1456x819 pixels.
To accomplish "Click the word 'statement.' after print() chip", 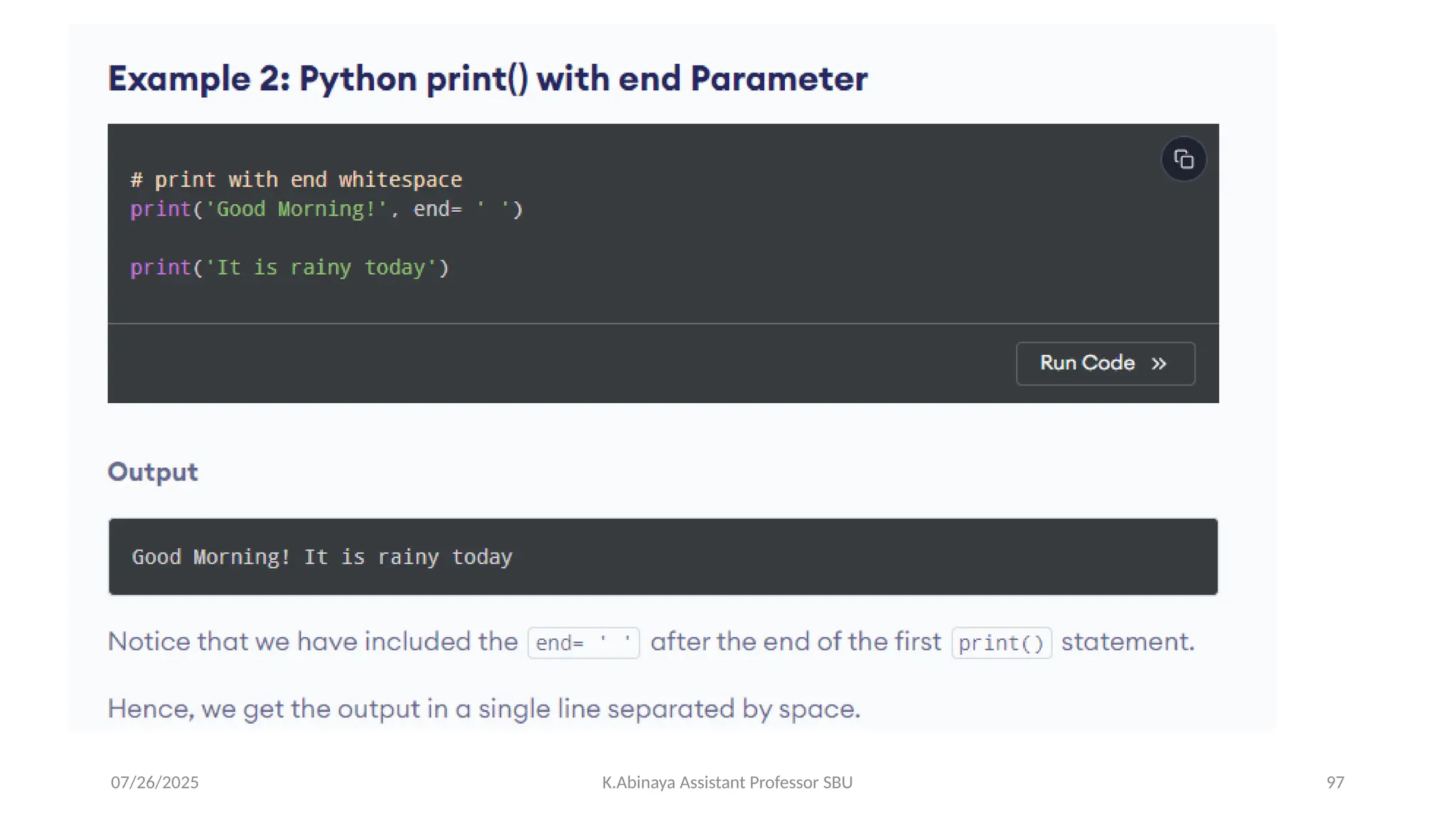I will [1128, 641].
